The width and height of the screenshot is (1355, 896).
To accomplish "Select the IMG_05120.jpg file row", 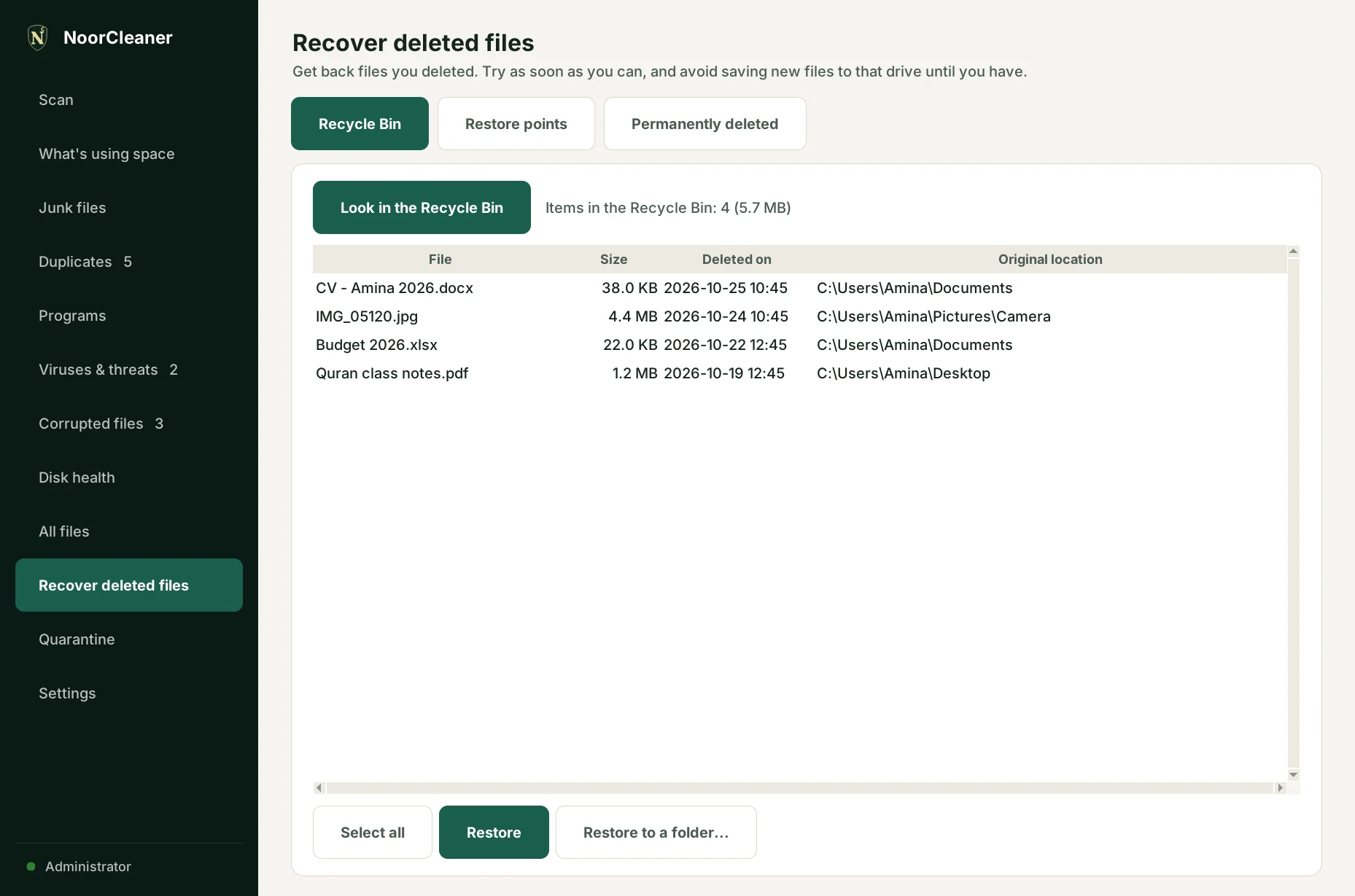I will point(800,316).
